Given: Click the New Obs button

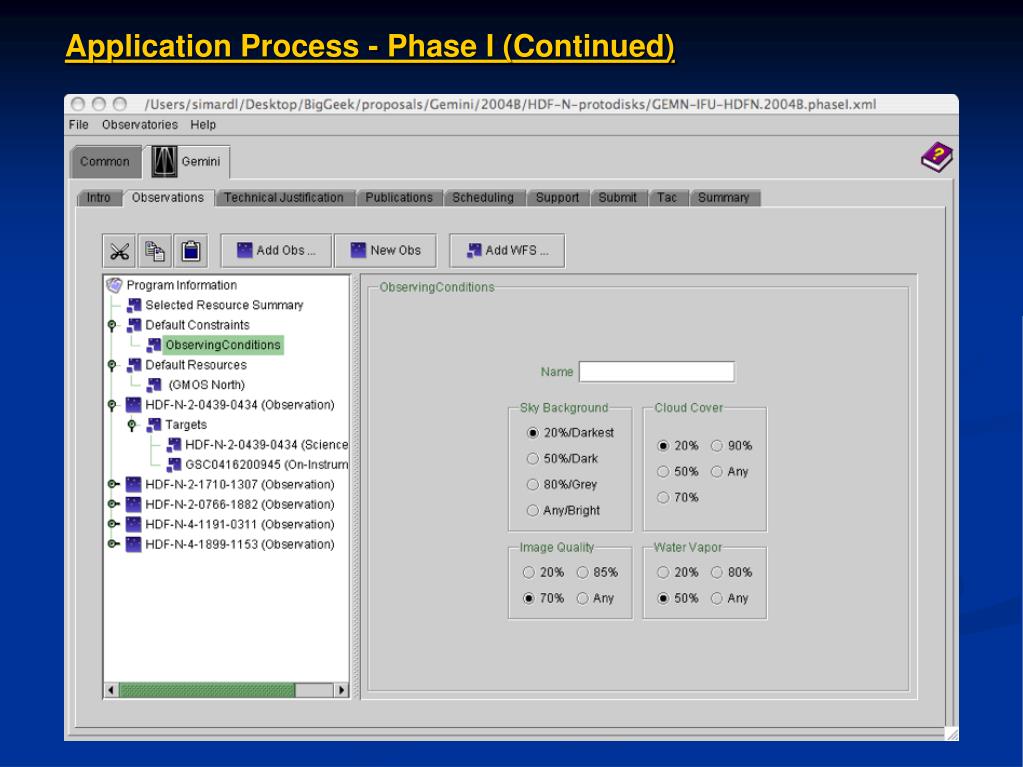Looking at the screenshot, I should coord(385,250).
